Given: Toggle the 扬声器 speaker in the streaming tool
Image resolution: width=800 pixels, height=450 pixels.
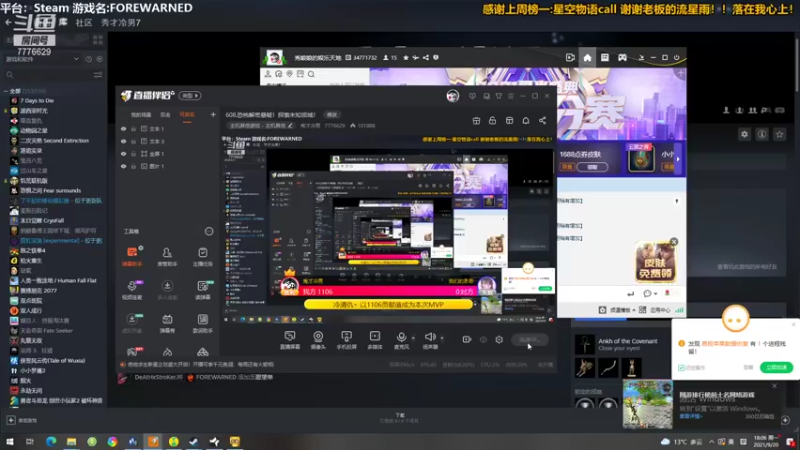Looking at the screenshot, I should pyautogui.click(x=430, y=340).
